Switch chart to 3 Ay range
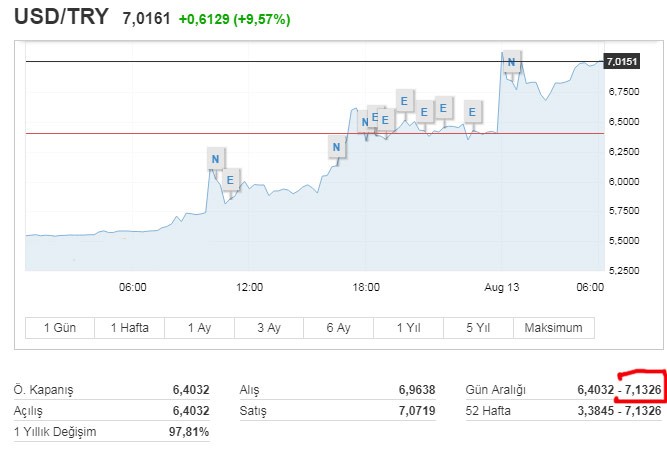The height and width of the screenshot is (462, 667). point(268,328)
